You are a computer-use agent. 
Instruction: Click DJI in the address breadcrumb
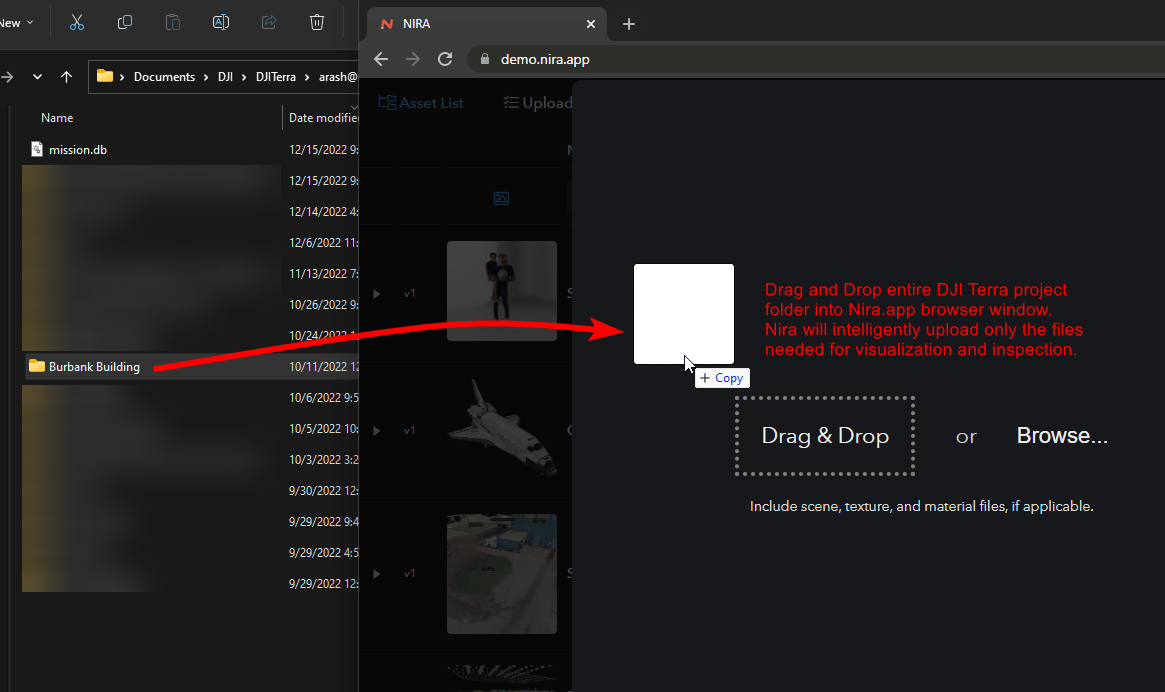pyautogui.click(x=225, y=77)
